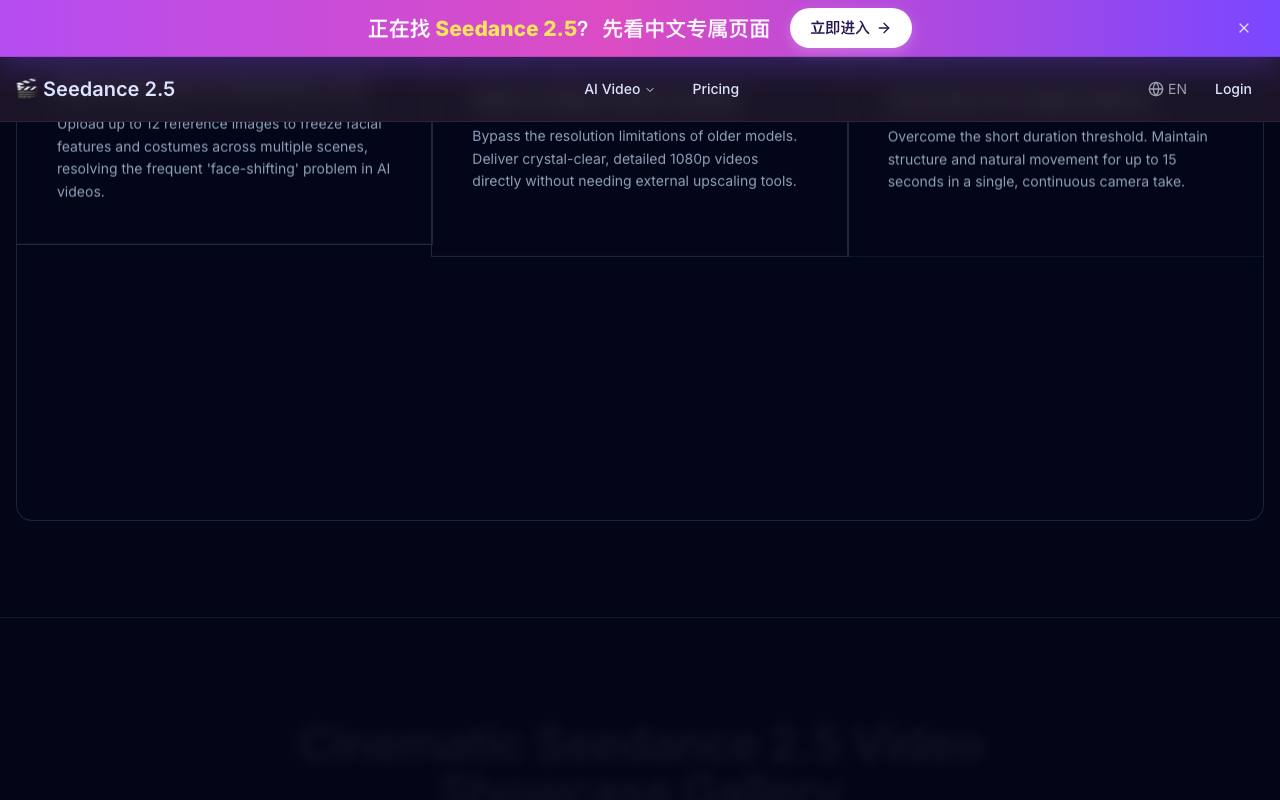The width and height of the screenshot is (1280, 800).
Task: Click the 立即进入 banner button
Action: 851,28
